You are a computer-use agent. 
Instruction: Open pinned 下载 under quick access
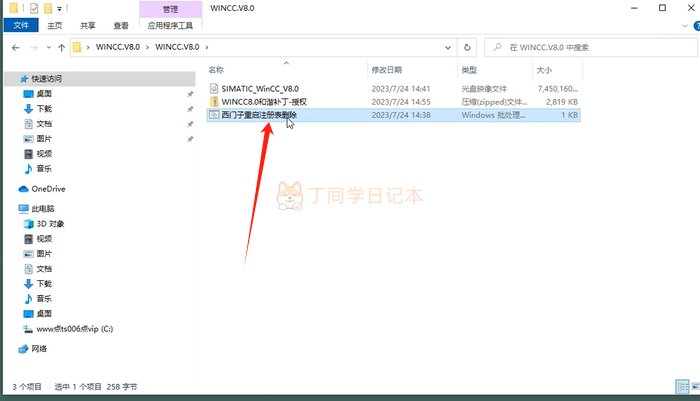[x=44, y=109]
